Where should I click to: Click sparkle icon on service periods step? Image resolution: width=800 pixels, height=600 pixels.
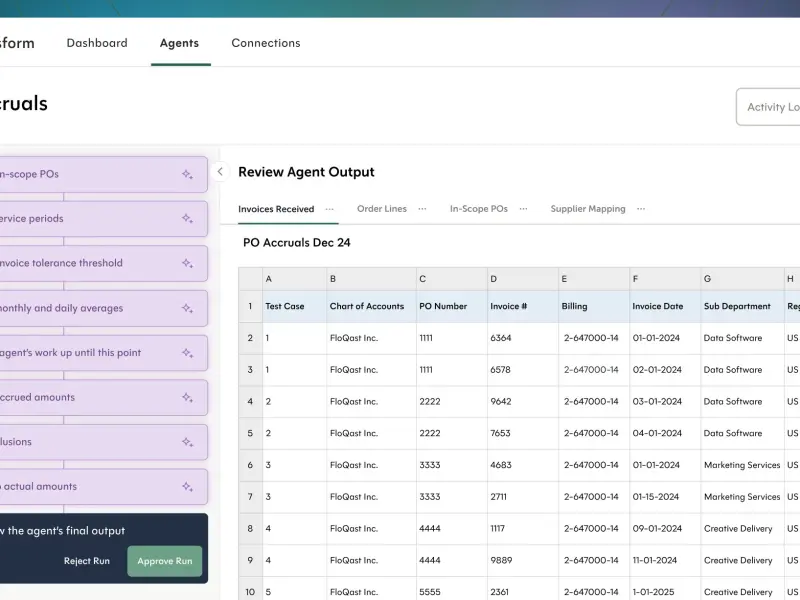click(188, 219)
